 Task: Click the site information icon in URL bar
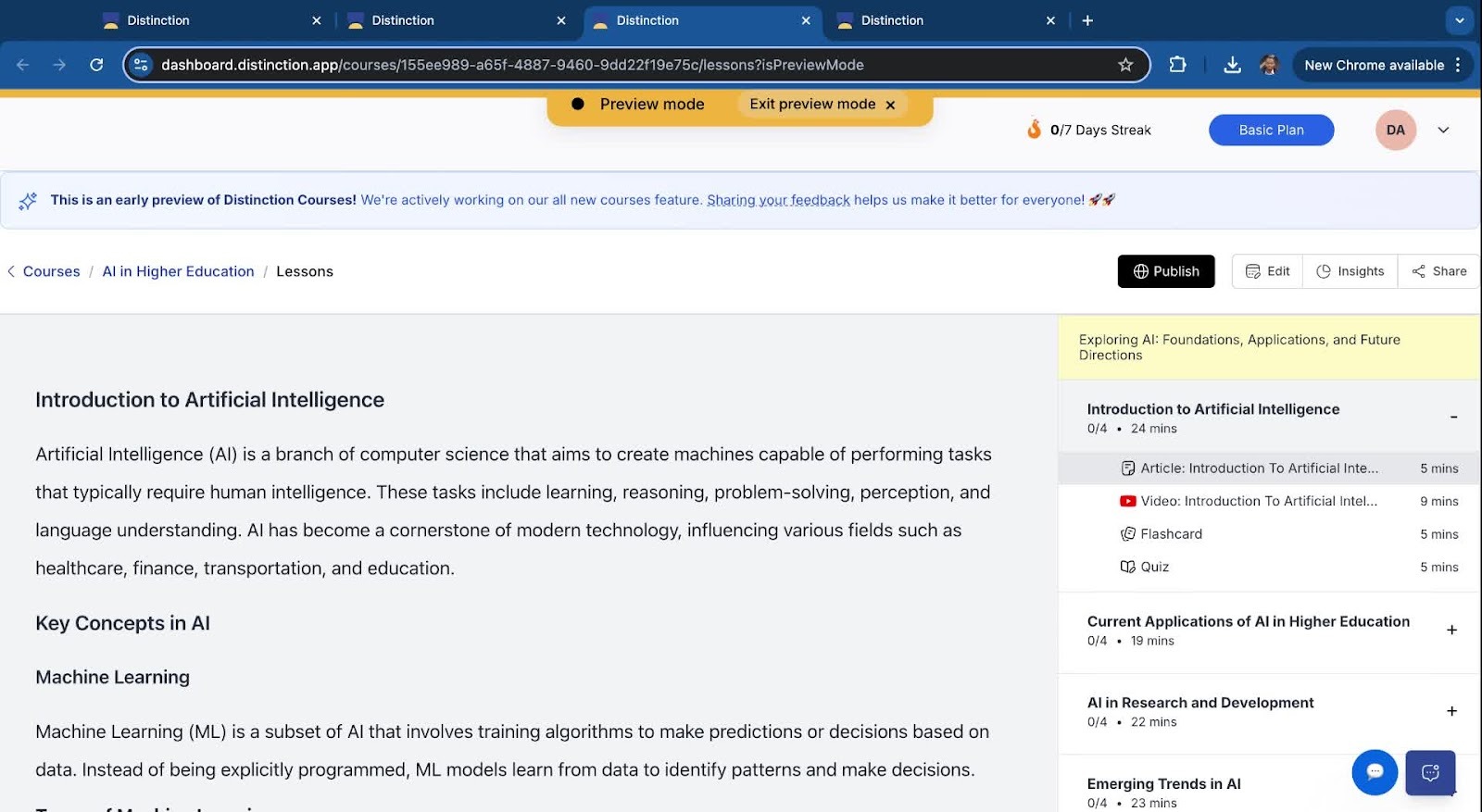141,65
